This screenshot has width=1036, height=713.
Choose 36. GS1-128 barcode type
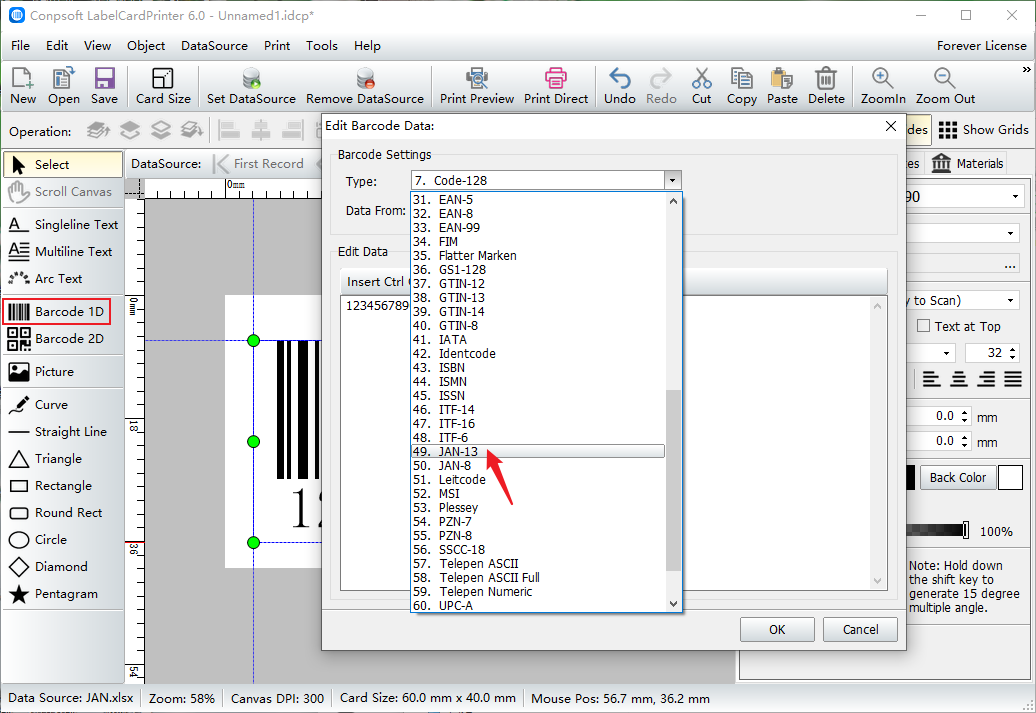(x=538, y=270)
